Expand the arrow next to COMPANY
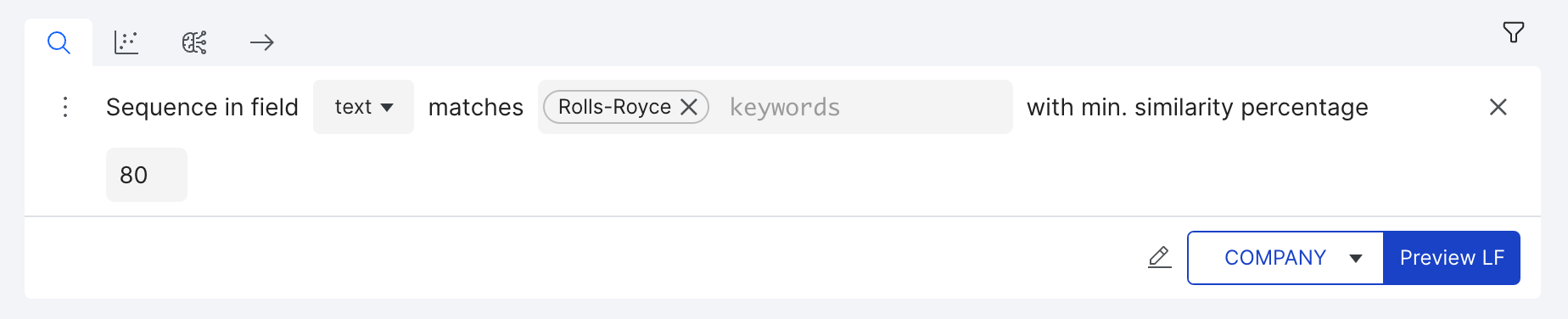Screen dimensions: 1568x319 (1356, 259)
